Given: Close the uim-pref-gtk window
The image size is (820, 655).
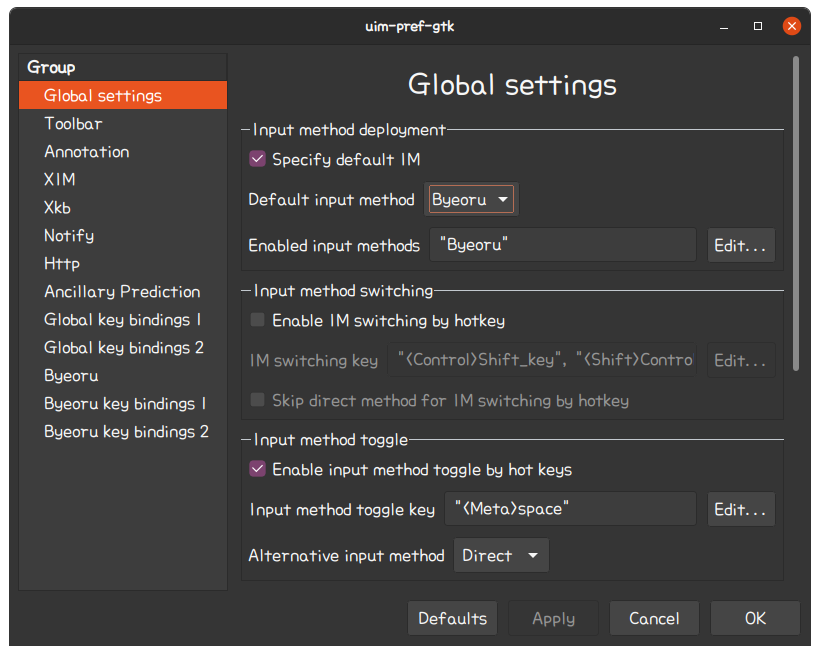Looking at the screenshot, I should pos(792,26).
